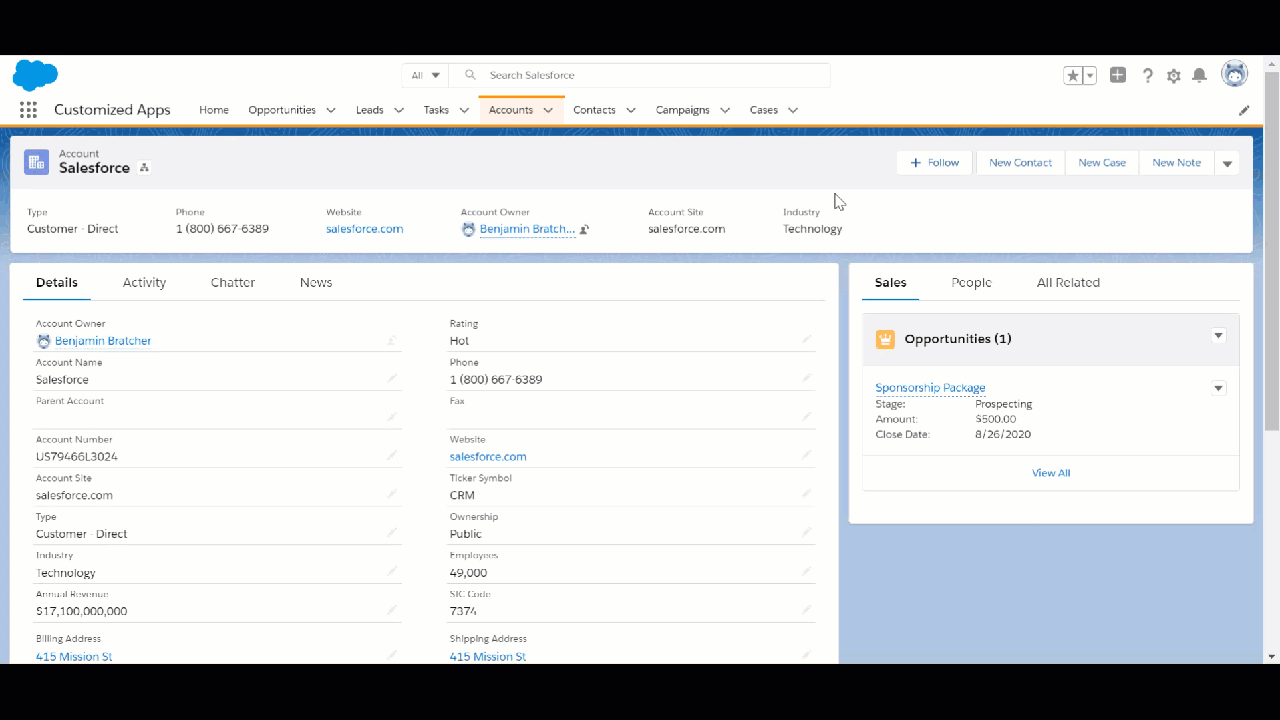Click the Annual Revenue edit pencil

click(x=392, y=610)
